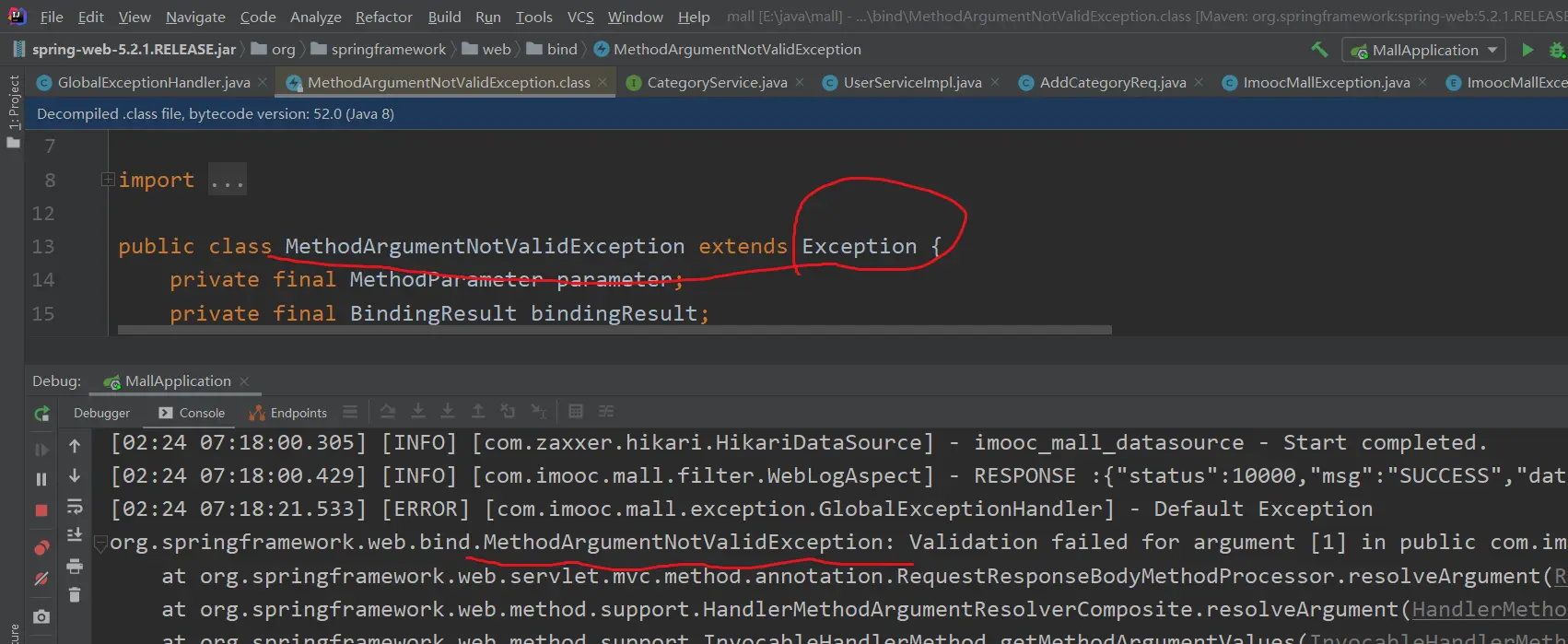Open the Navigate menu
This screenshot has width=1568, height=644.
tap(195, 17)
